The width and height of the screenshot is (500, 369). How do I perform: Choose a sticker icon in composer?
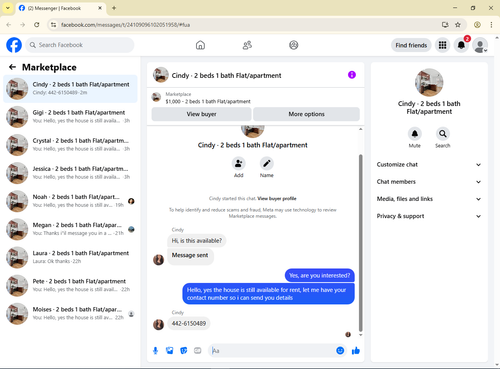(184, 351)
